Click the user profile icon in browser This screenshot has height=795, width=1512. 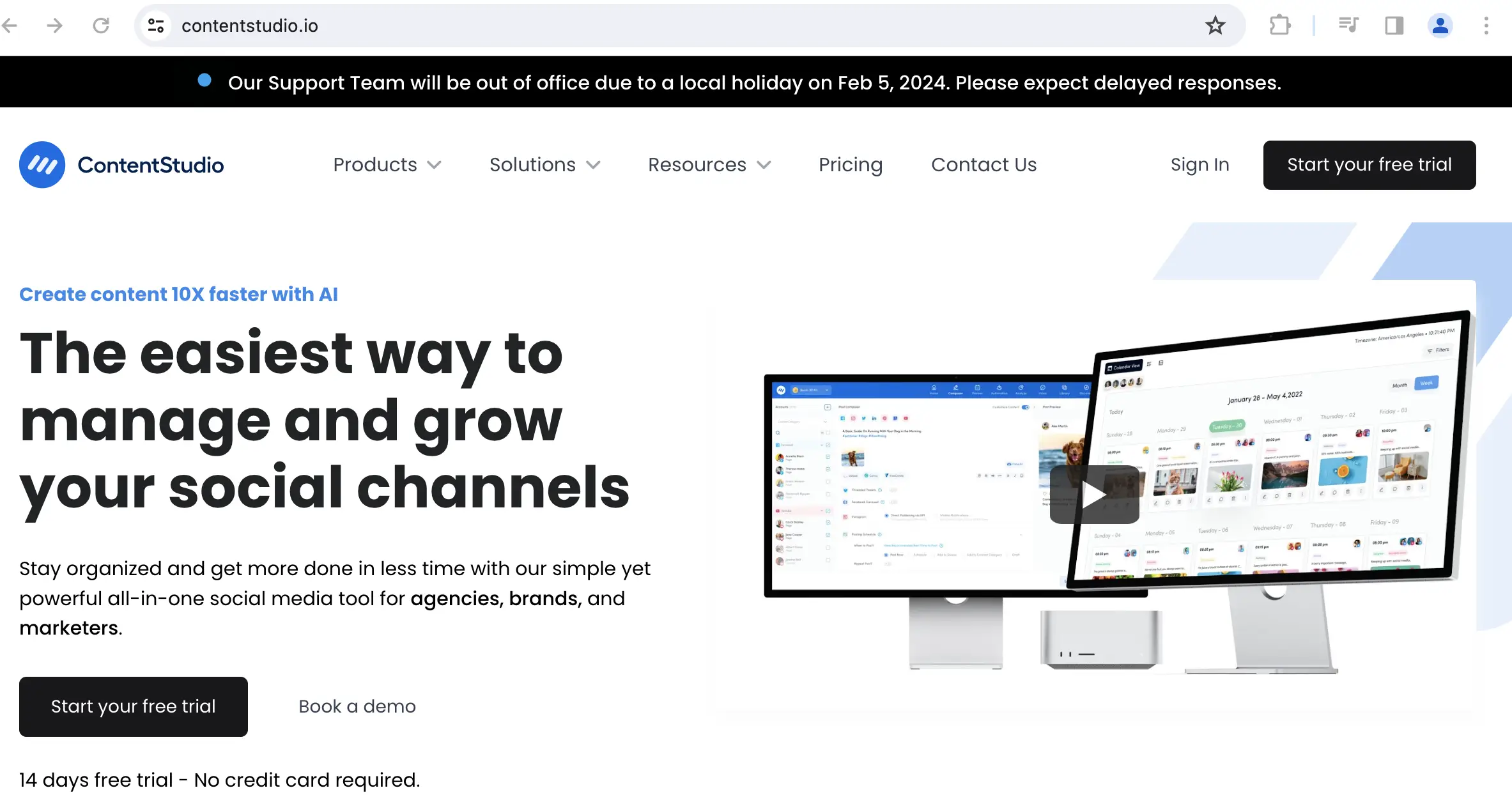pyautogui.click(x=1441, y=25)
